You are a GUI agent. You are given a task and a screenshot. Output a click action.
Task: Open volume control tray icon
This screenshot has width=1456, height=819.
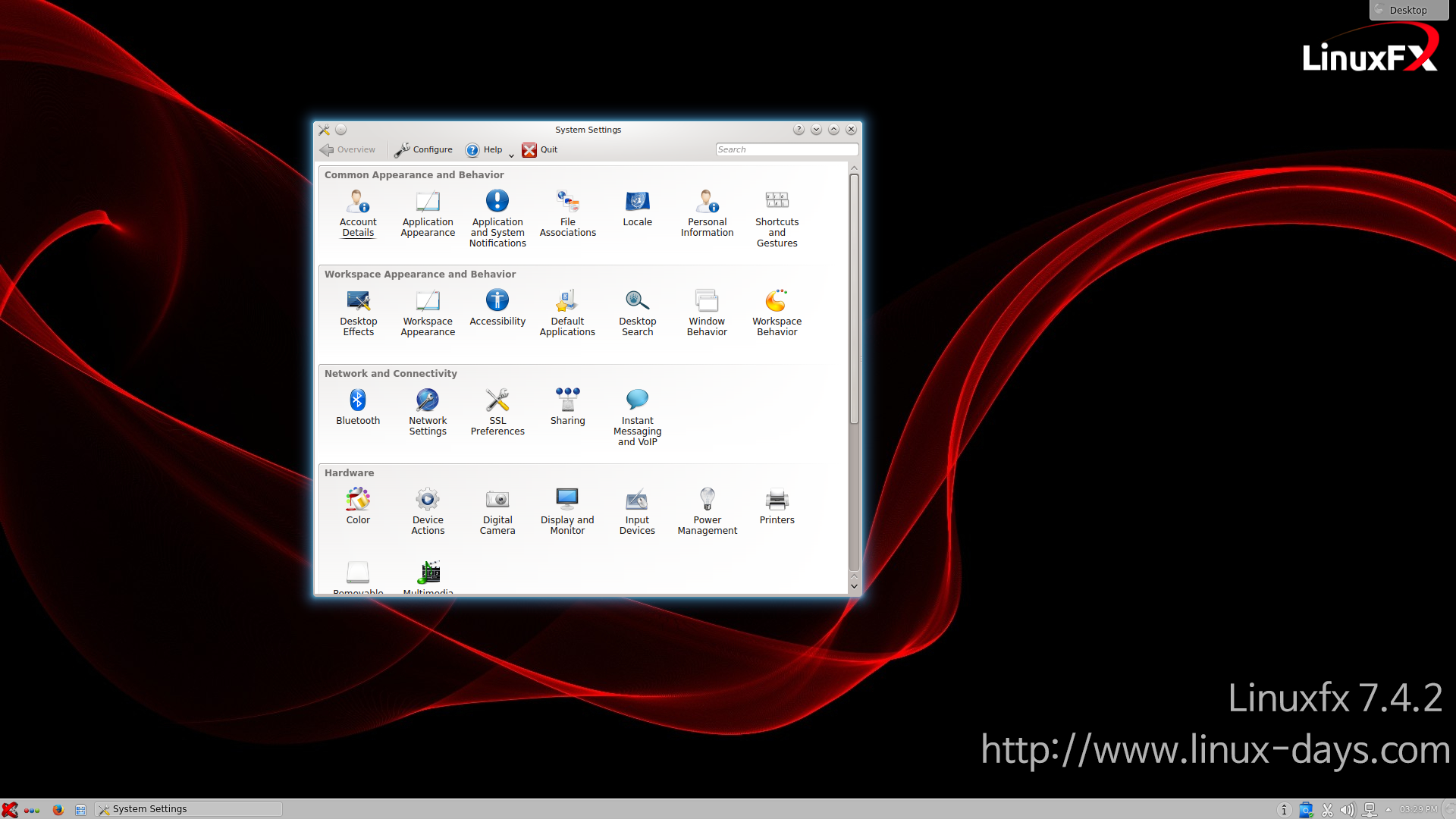[1348, 810]
